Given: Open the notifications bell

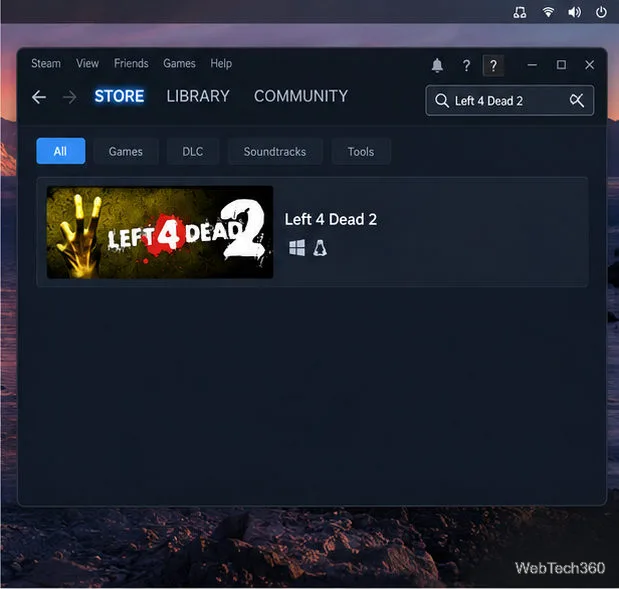Looking at the screenshot, I should (437, 65).
